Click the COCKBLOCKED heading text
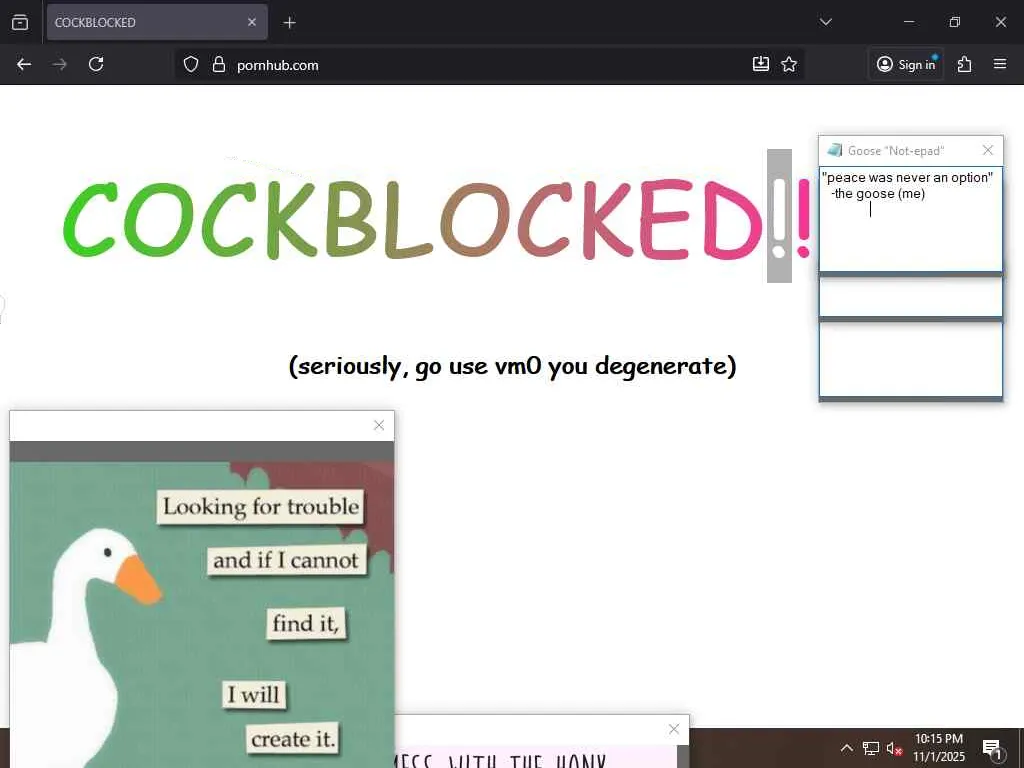 (438, 219)
